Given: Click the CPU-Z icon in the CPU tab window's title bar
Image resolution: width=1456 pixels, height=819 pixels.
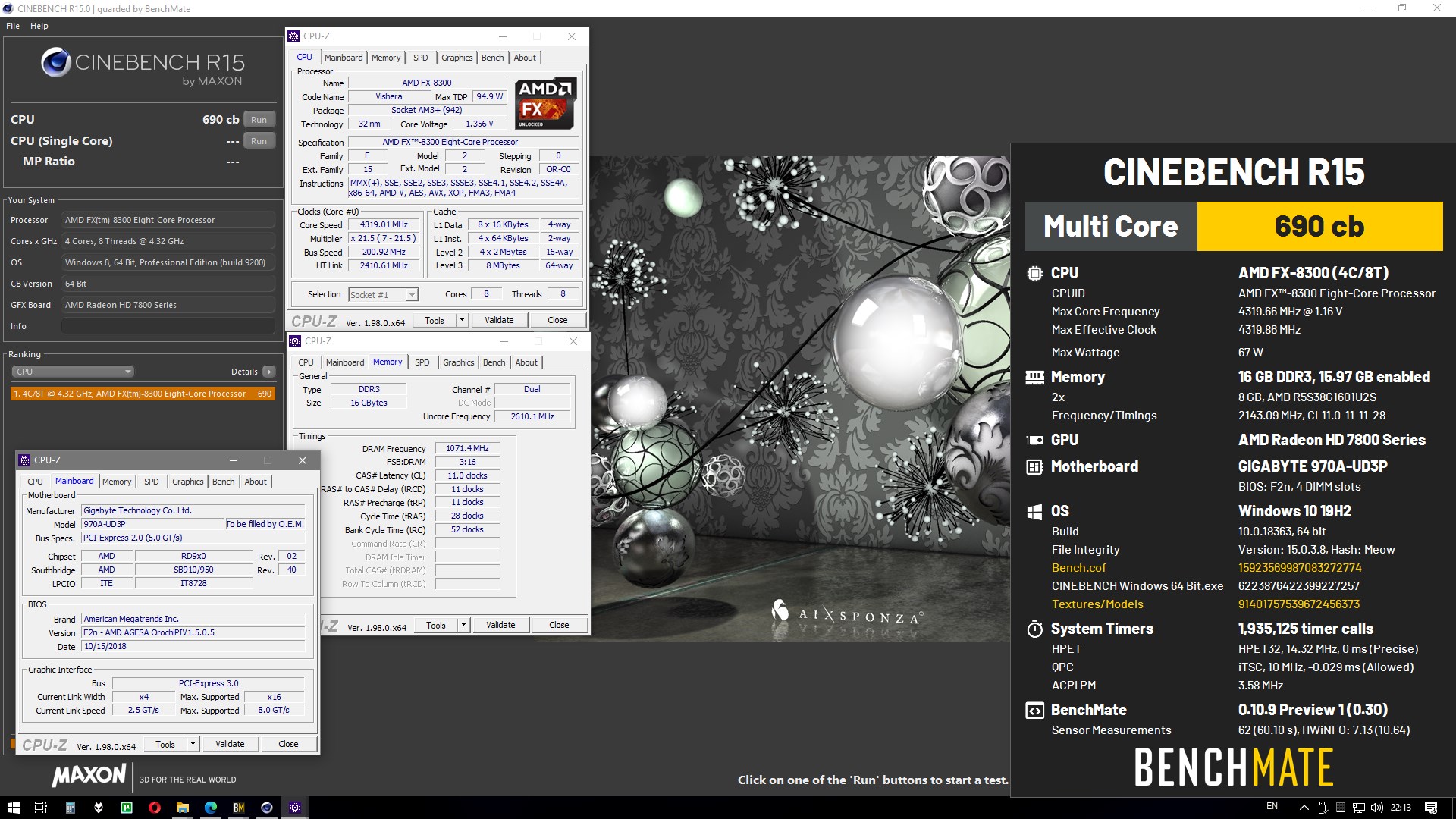Looking at the screenshot, I should coord(294,36).
